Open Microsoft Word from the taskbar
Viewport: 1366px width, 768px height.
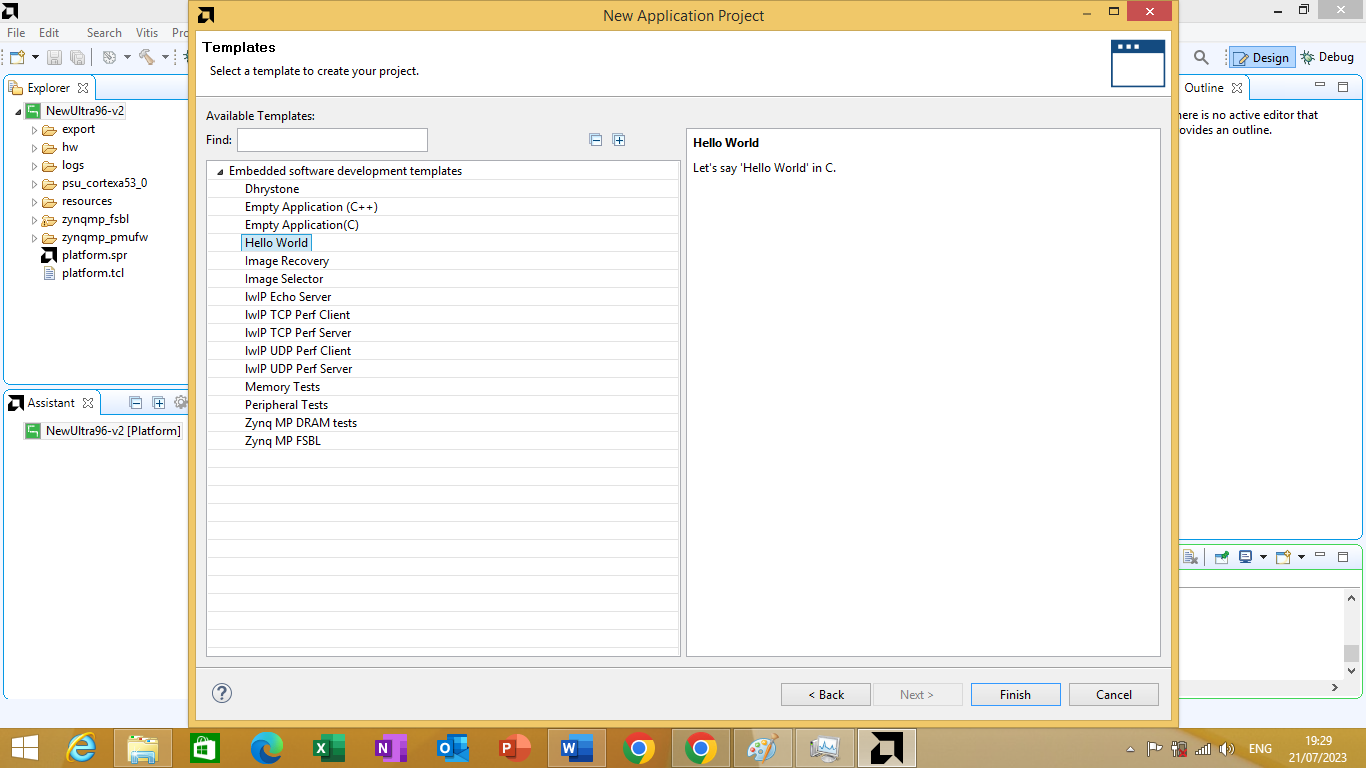(577, 748)
